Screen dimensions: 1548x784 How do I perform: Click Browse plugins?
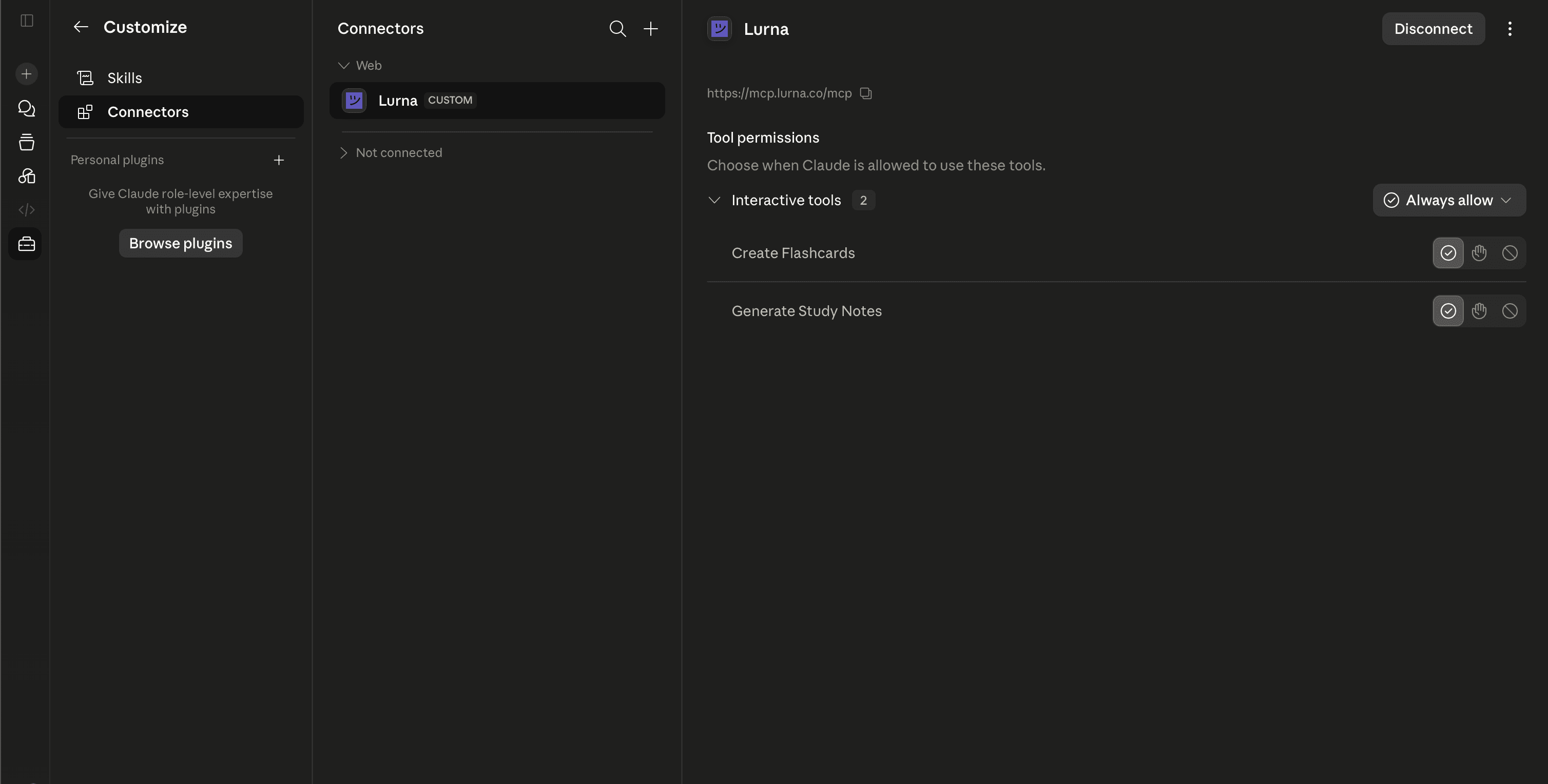coord(180,243)
